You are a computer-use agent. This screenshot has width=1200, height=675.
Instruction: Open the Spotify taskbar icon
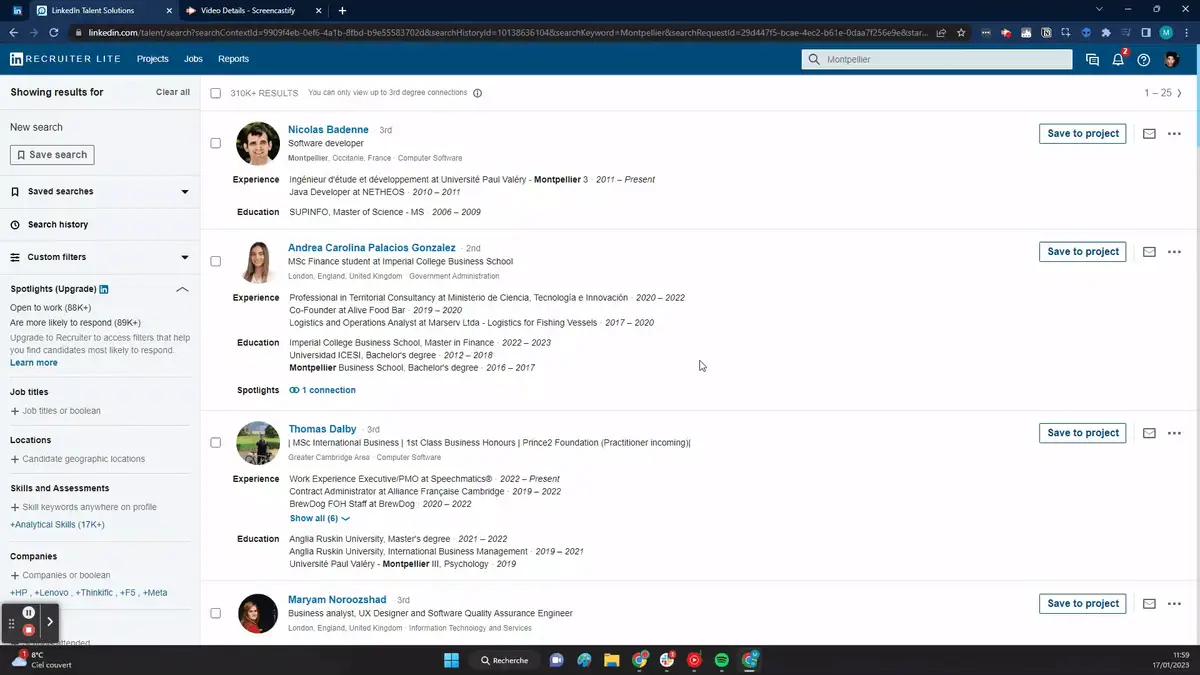point(722,660)
